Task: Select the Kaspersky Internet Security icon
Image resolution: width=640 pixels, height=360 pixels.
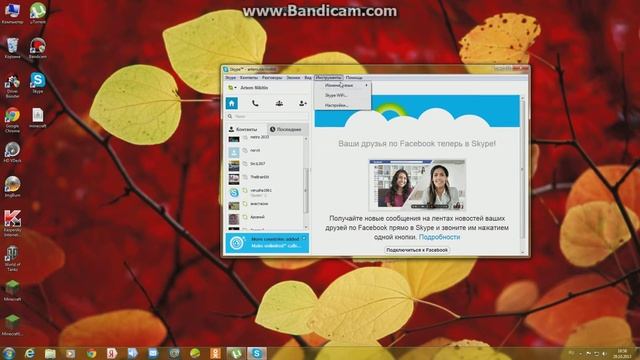Action: 12,224
